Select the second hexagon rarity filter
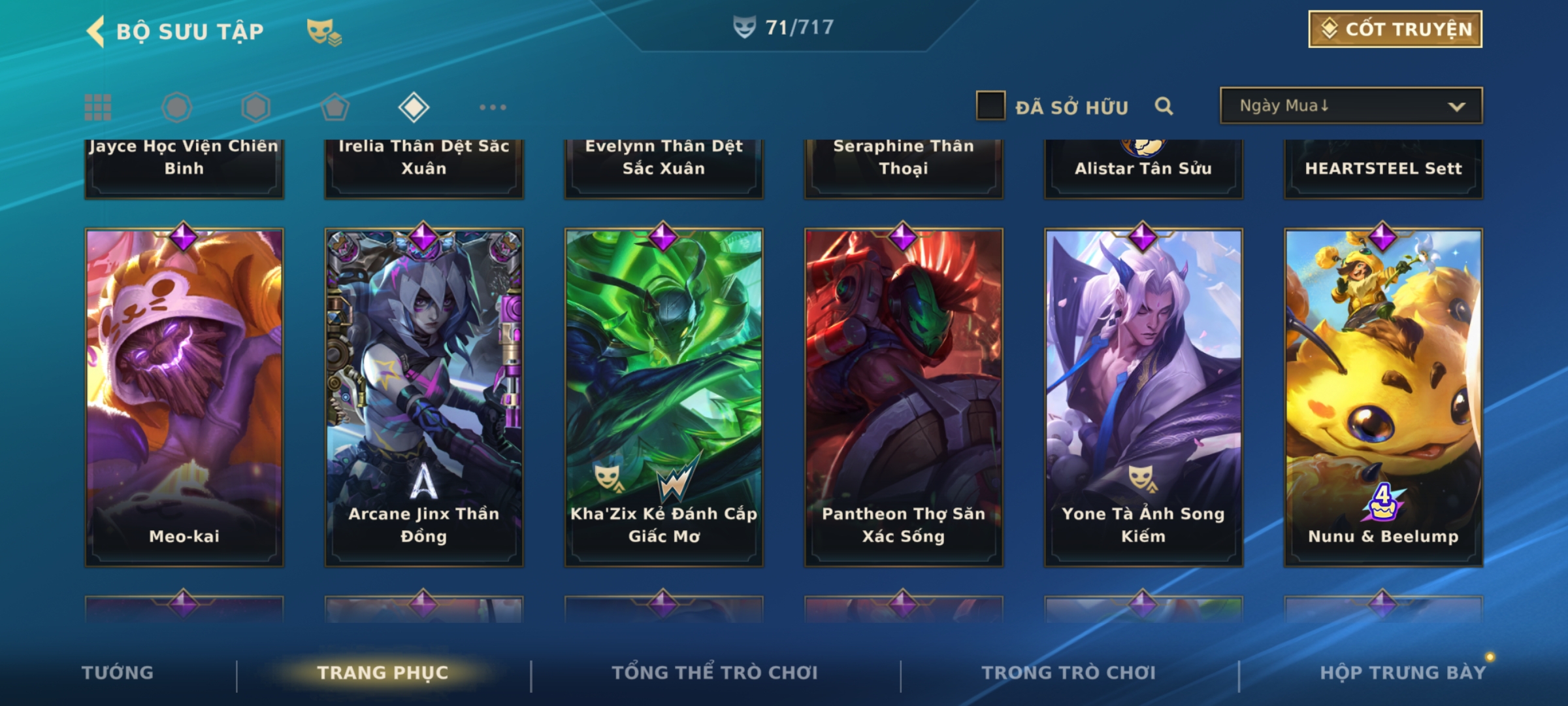The height and width of the screenshot is (706, 1568). point(255,107)
